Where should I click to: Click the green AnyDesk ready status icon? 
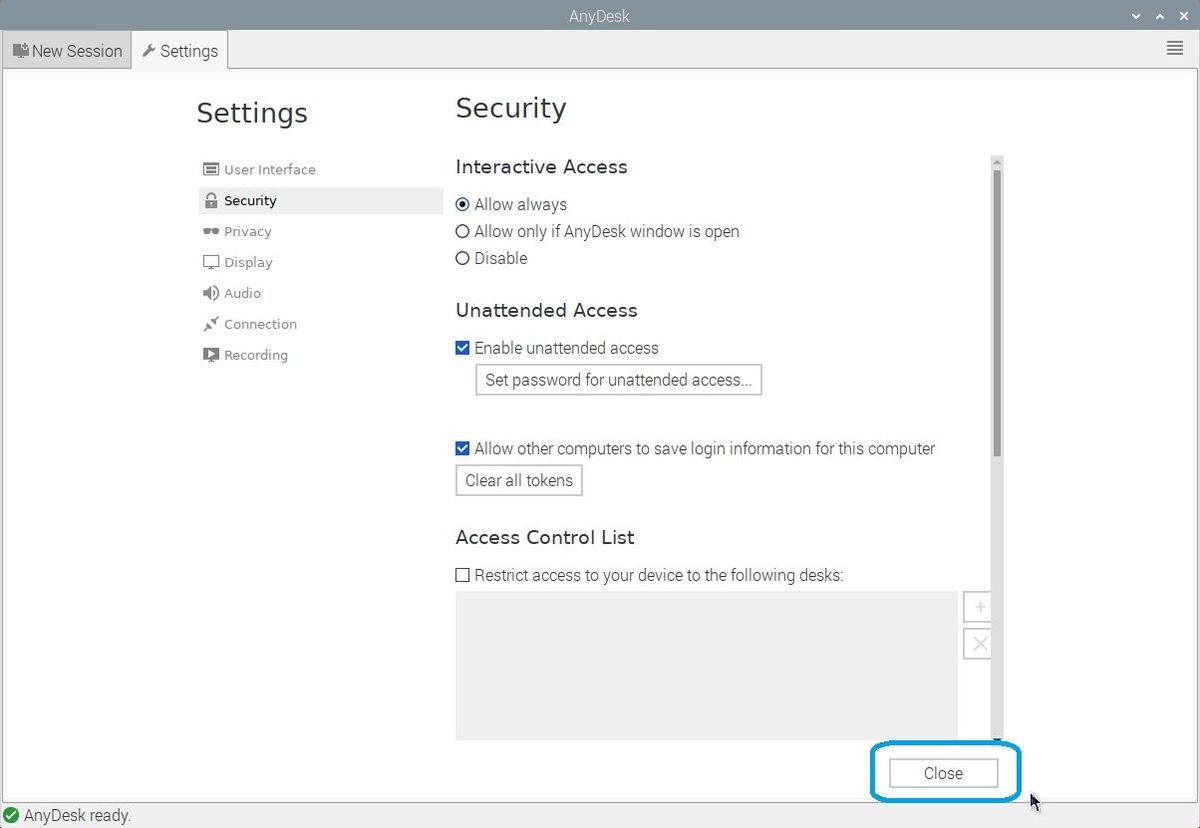11,815
